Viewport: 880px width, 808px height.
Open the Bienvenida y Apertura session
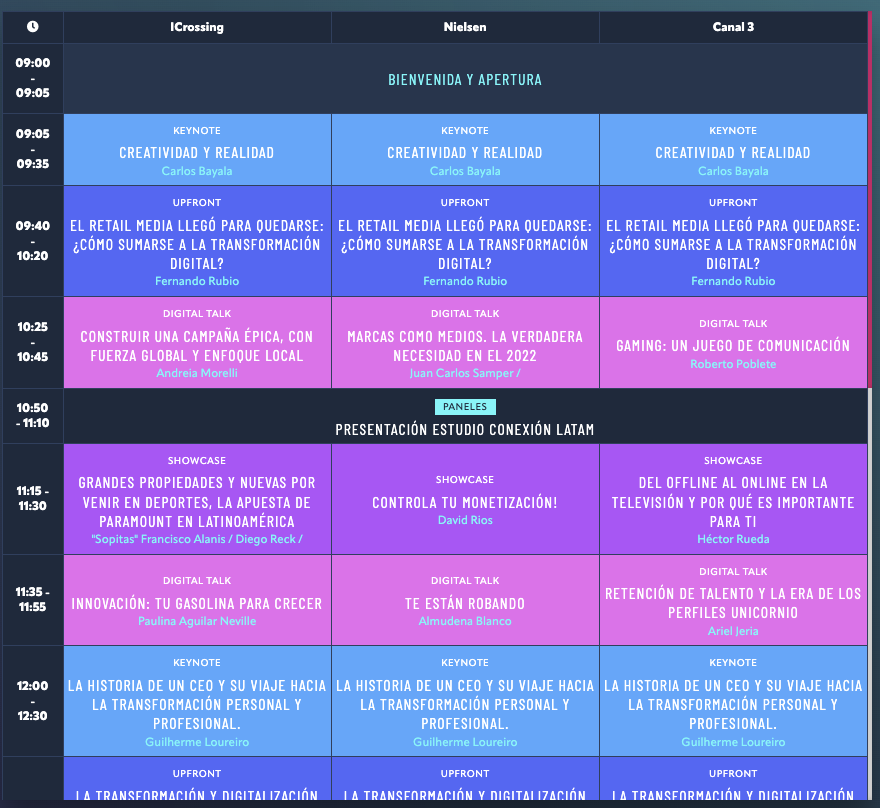click(x=465, y=80)
